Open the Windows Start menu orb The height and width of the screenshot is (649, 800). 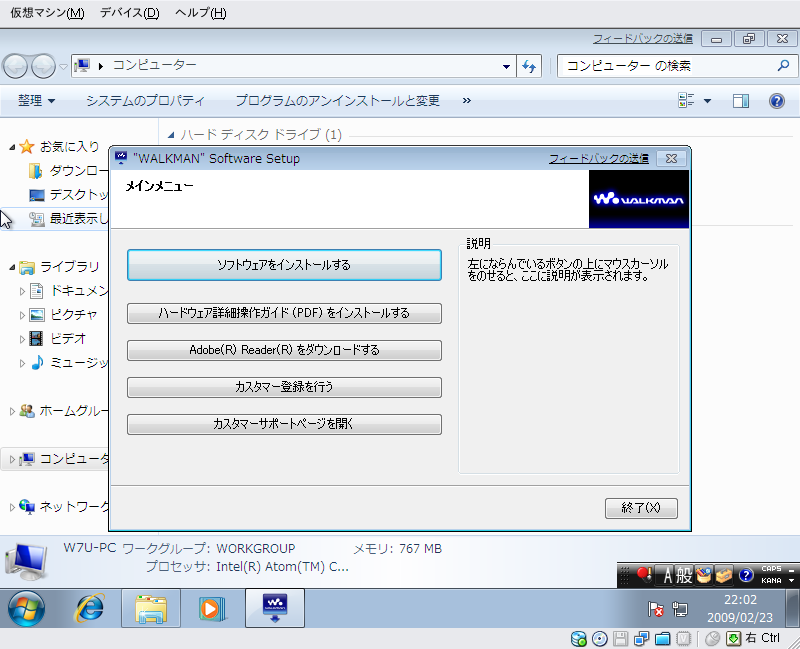pos(26,608)
